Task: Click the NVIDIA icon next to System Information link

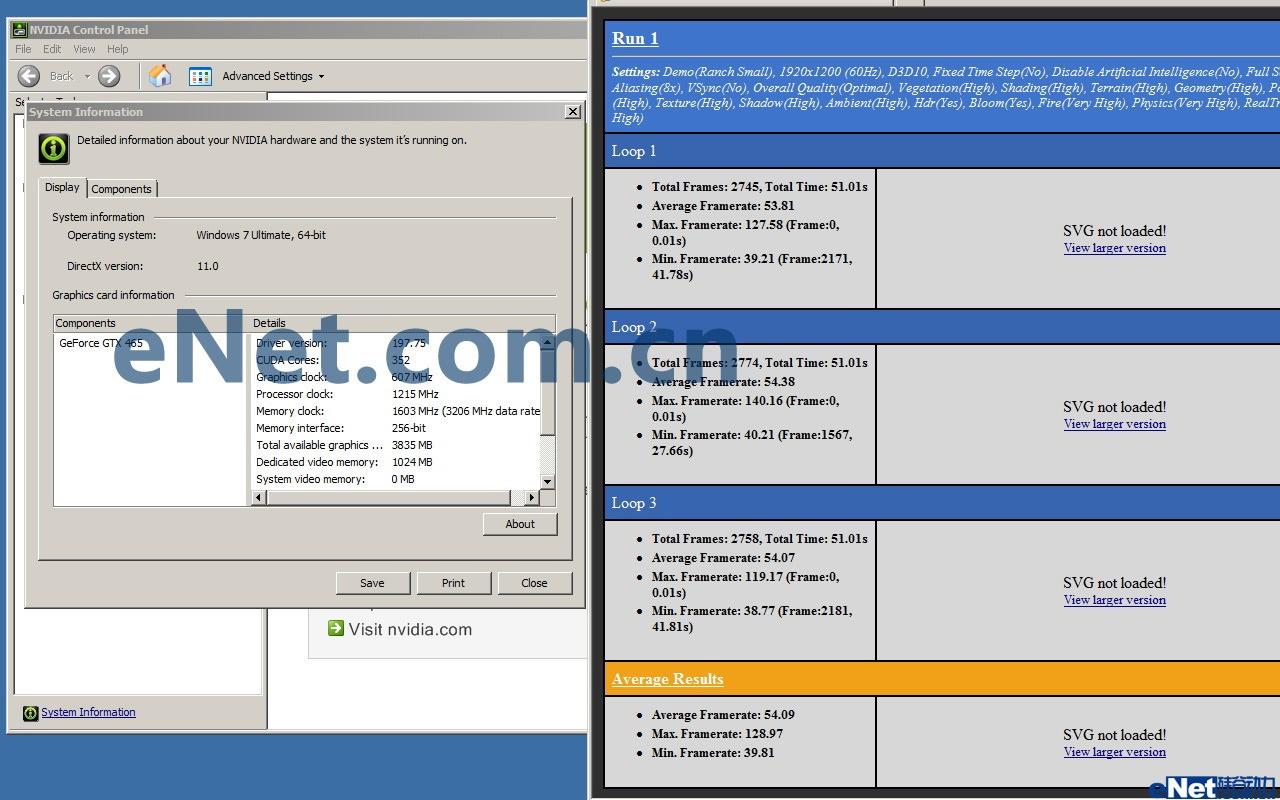Action: [29, 712]
